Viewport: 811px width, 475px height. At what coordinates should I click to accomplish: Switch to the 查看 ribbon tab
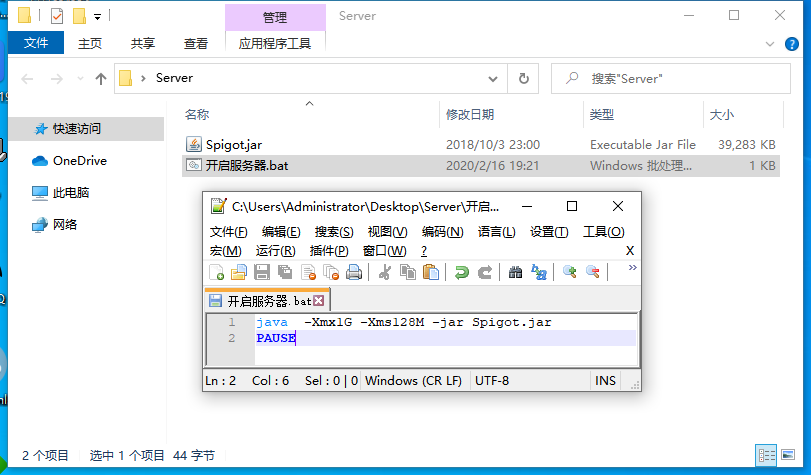coord(196,43)
